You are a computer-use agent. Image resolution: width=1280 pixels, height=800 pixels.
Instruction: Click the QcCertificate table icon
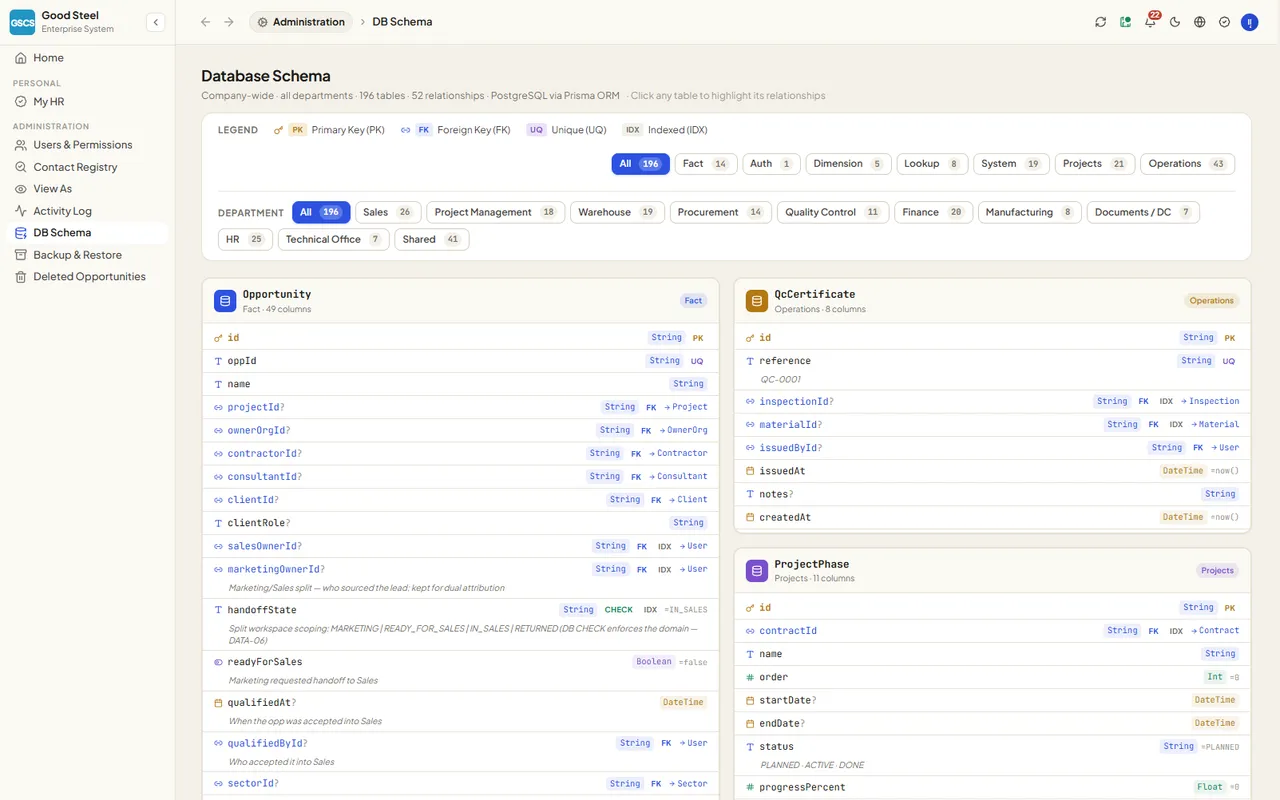[757, 301]
